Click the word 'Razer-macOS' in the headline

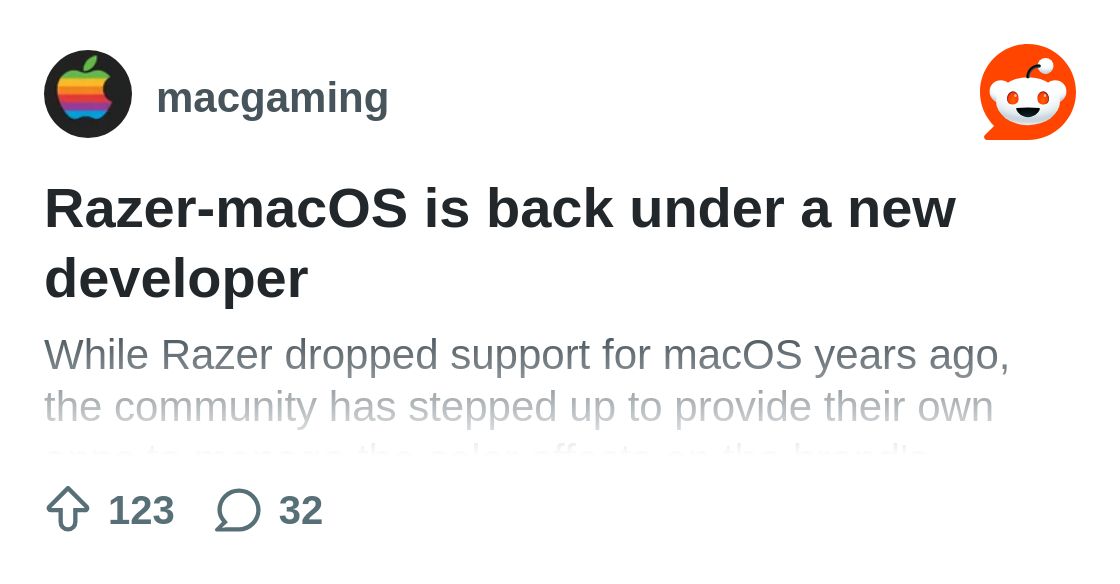[226, 209]
